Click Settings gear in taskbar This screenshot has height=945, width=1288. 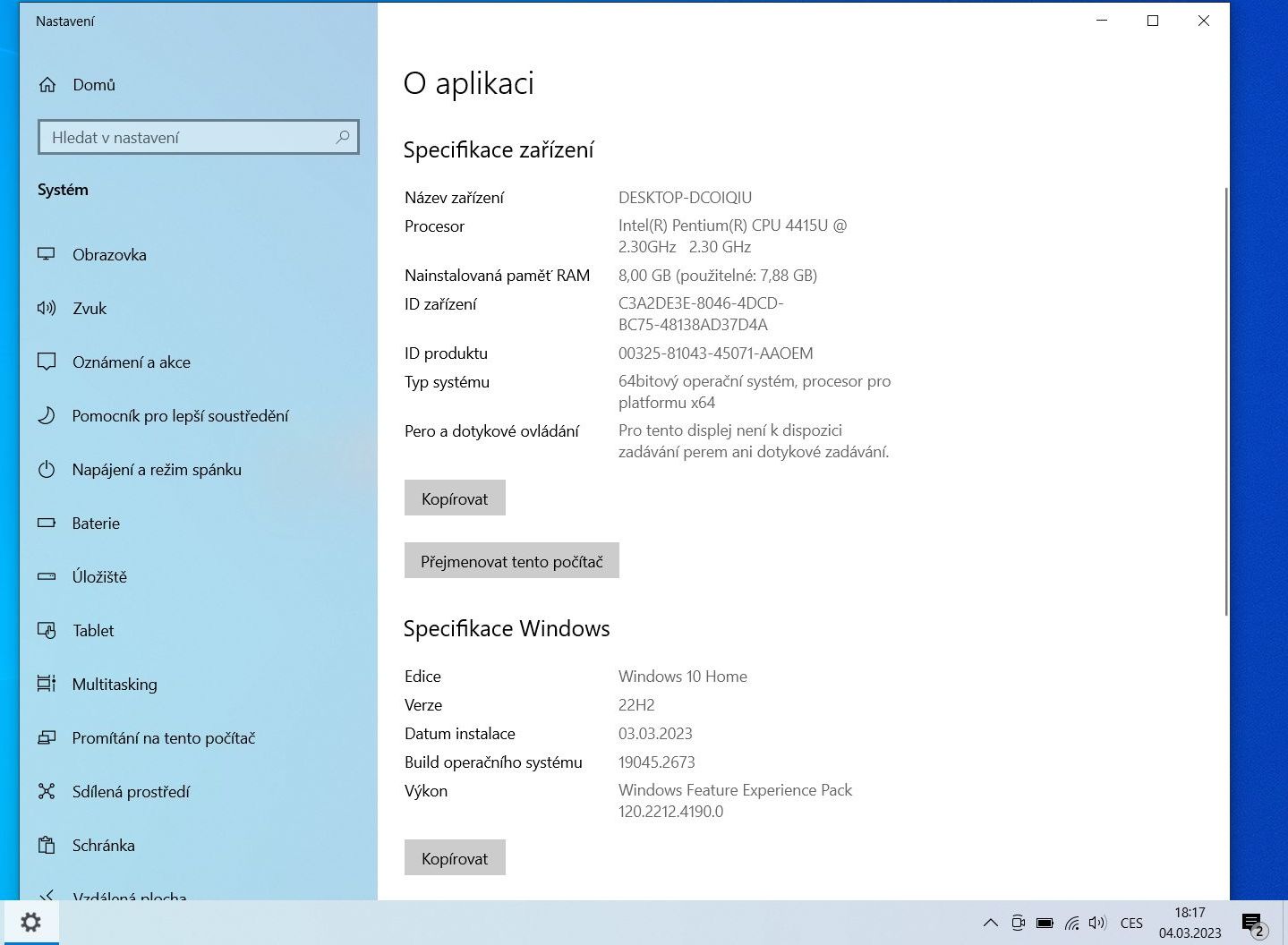[x=30, y=923]
